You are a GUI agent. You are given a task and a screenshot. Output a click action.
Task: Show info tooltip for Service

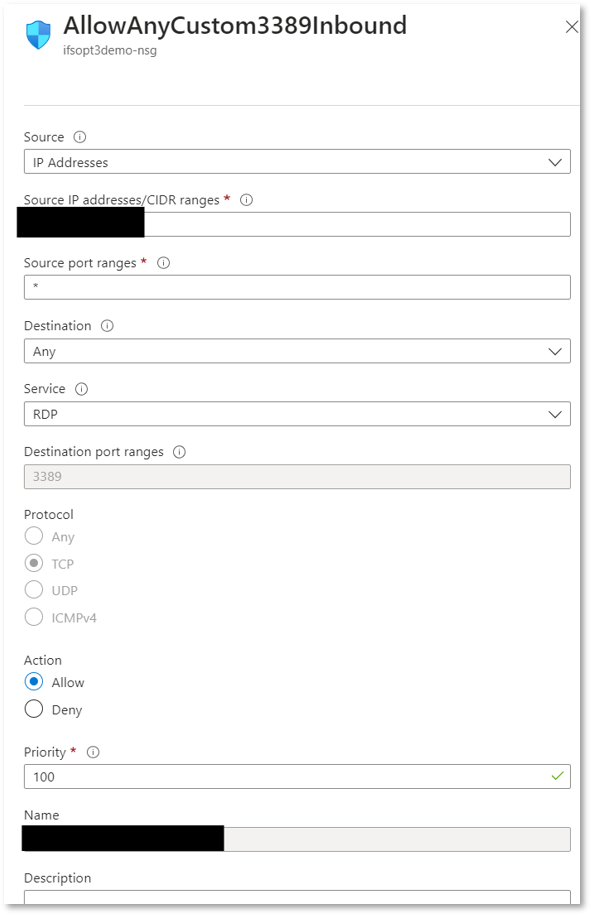pos(81,389)
